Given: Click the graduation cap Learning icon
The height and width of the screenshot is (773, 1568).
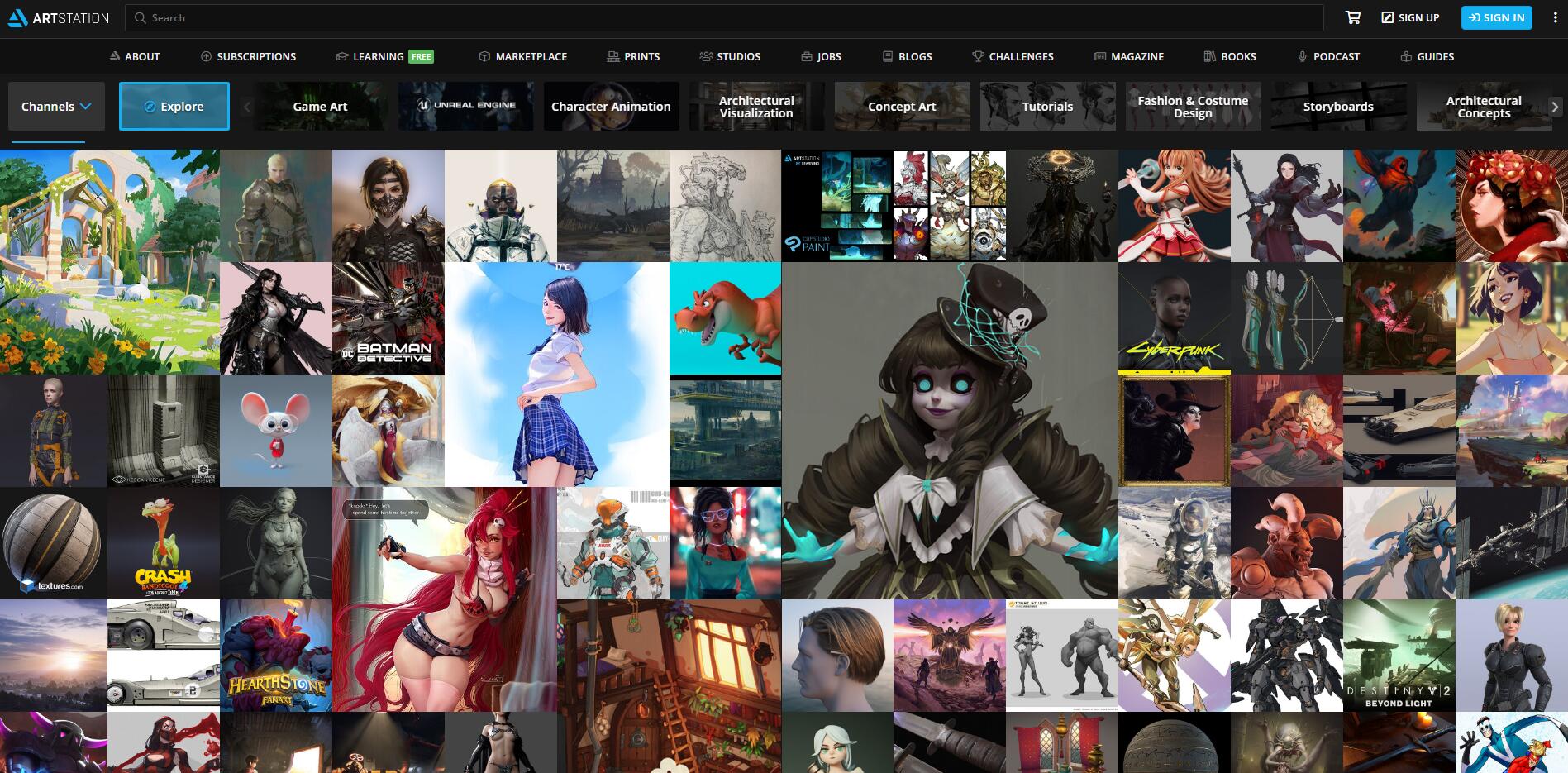Looking at the screenshot, I should point(341,56).
